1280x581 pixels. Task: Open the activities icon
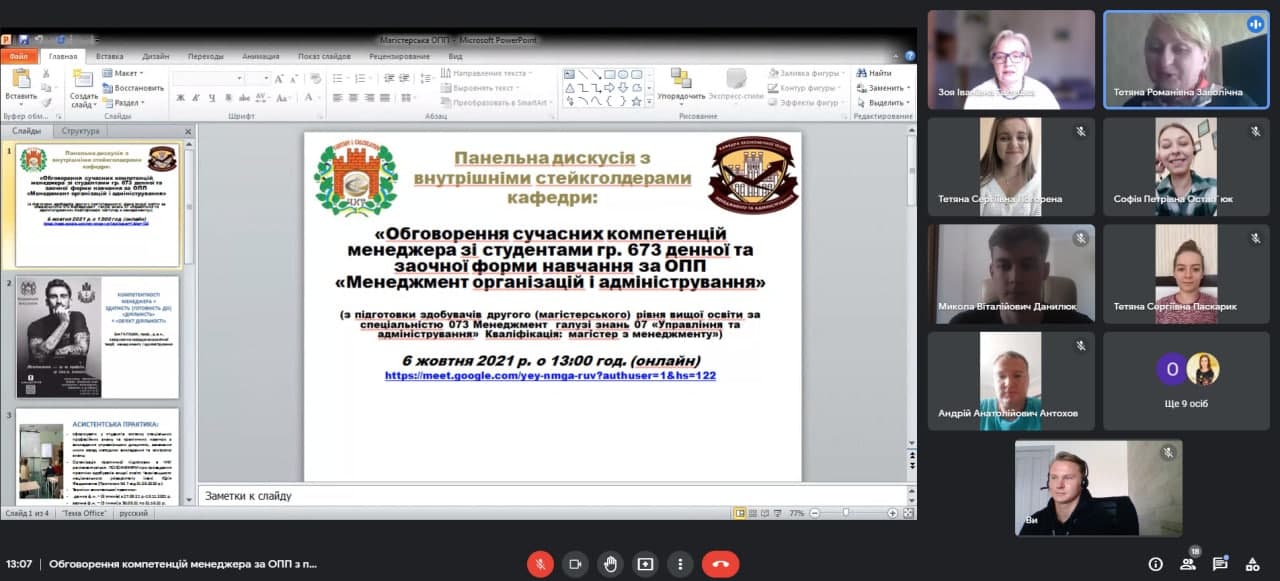coord(1252,564)
